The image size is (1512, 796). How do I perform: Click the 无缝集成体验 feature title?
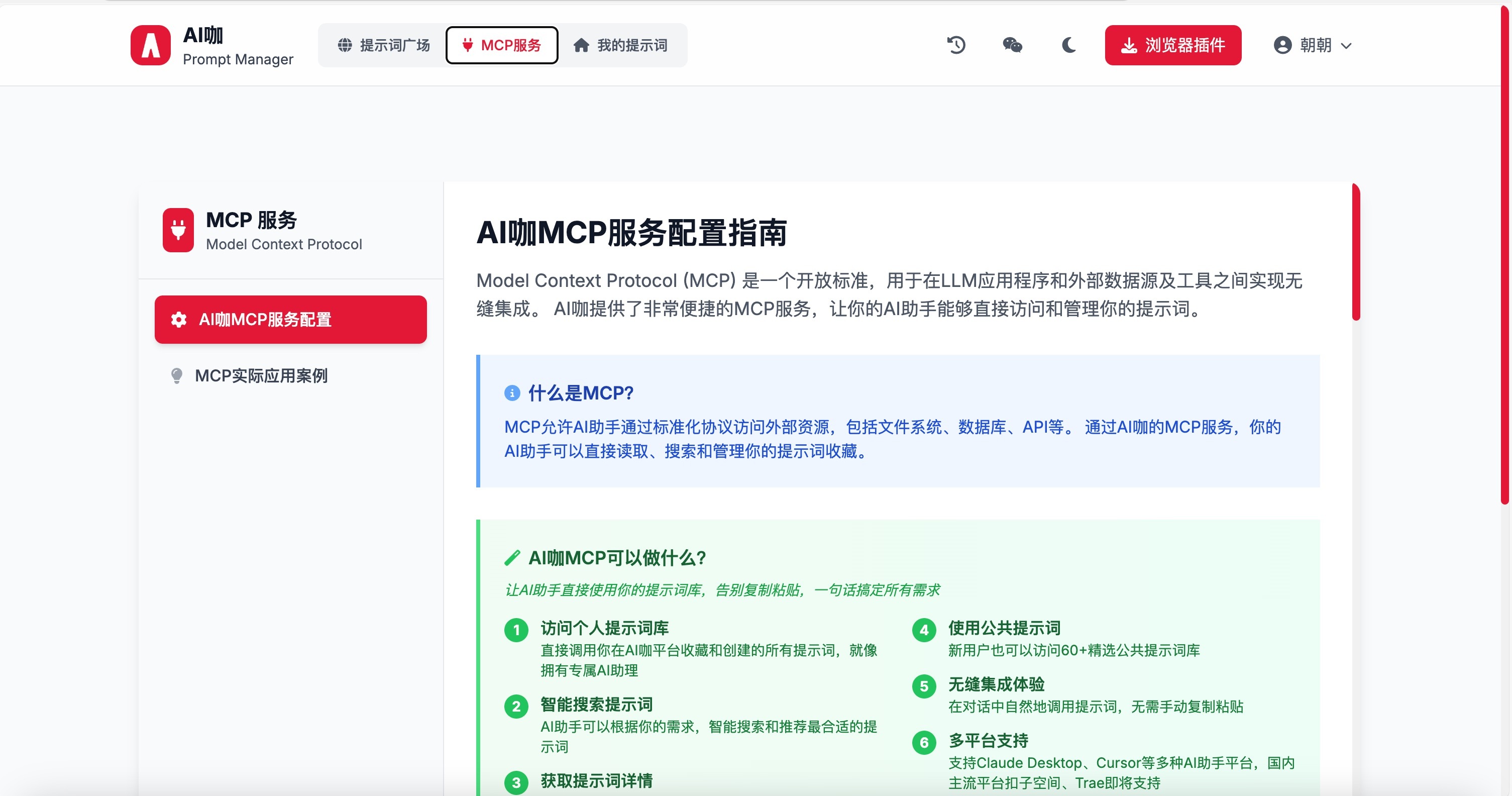(x=997, y=684)
